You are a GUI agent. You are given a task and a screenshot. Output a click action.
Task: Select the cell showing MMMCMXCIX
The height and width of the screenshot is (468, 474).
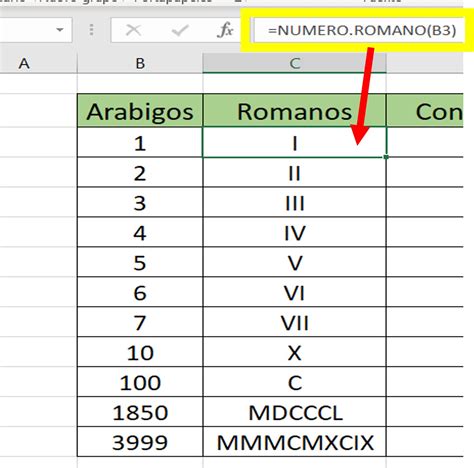[295, 442]
